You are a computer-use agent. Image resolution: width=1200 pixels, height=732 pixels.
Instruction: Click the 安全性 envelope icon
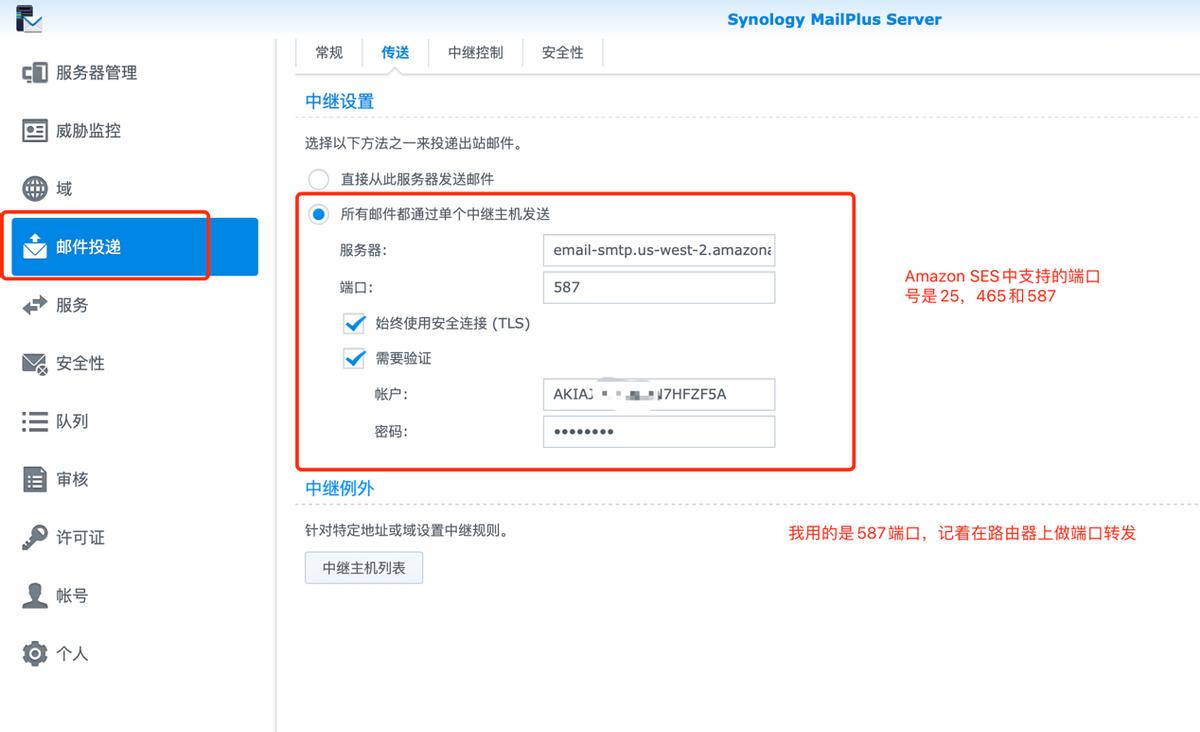[x=35, y=363]
